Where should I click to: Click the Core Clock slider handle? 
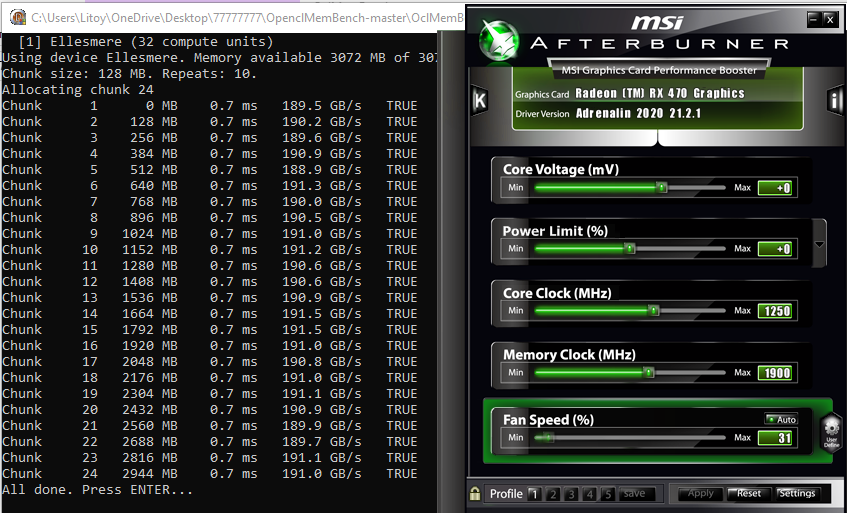654,311
